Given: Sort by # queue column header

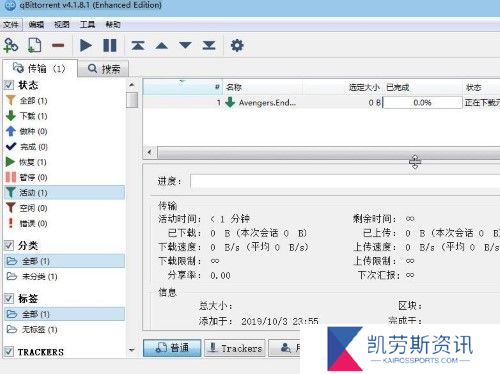Looking at the screenshot, I should (x=183, y=87).
